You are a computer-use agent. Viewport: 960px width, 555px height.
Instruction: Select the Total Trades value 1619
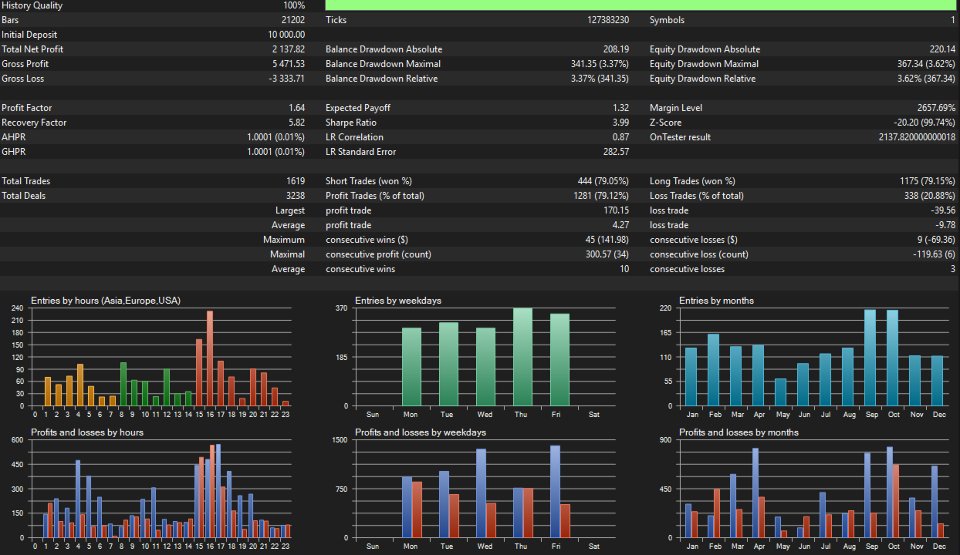pyautogui.click(x=296, y=181)
